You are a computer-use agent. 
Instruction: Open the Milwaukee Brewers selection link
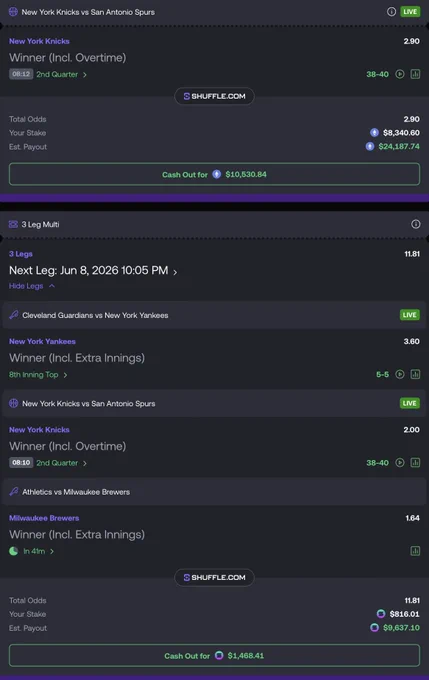44,518
